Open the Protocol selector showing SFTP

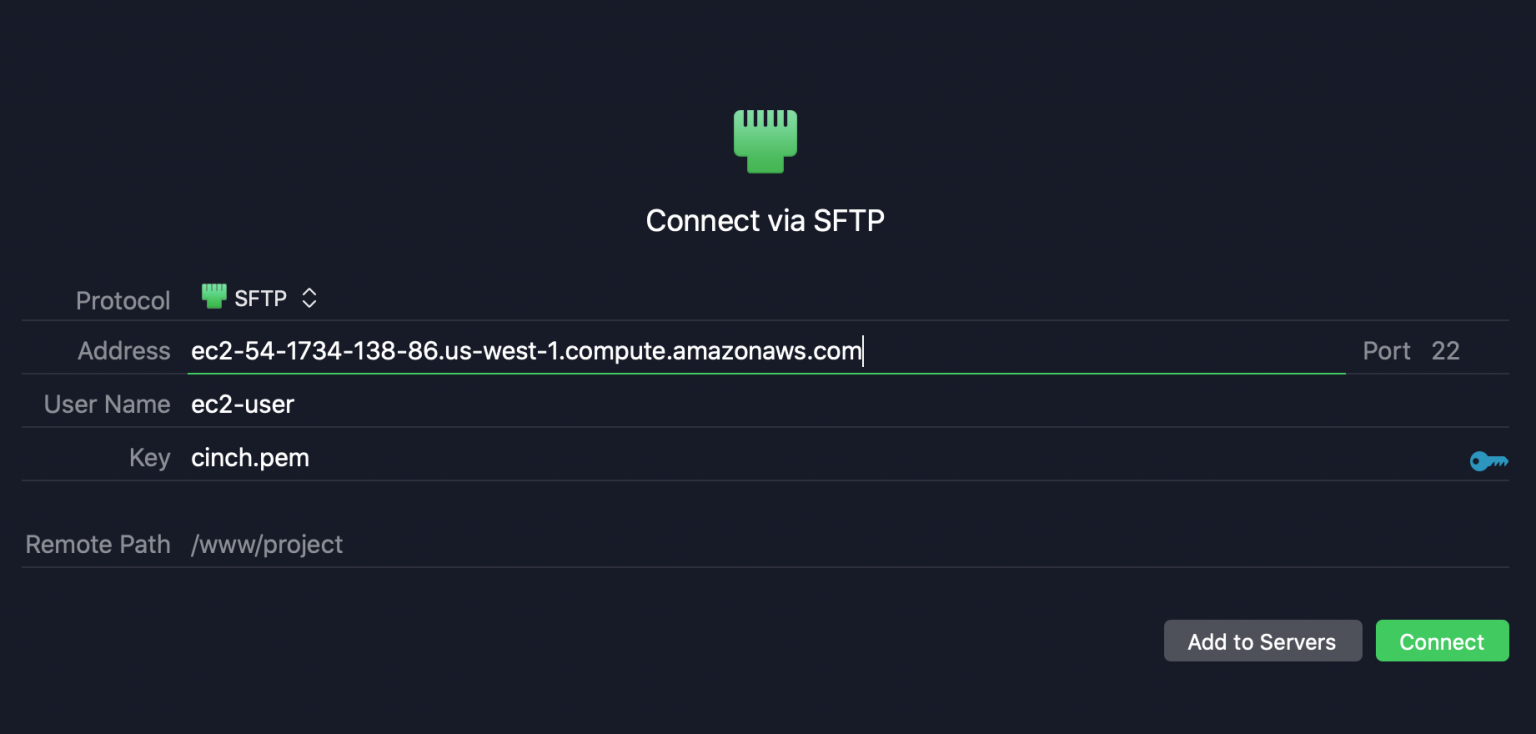(x=260, y=297)
